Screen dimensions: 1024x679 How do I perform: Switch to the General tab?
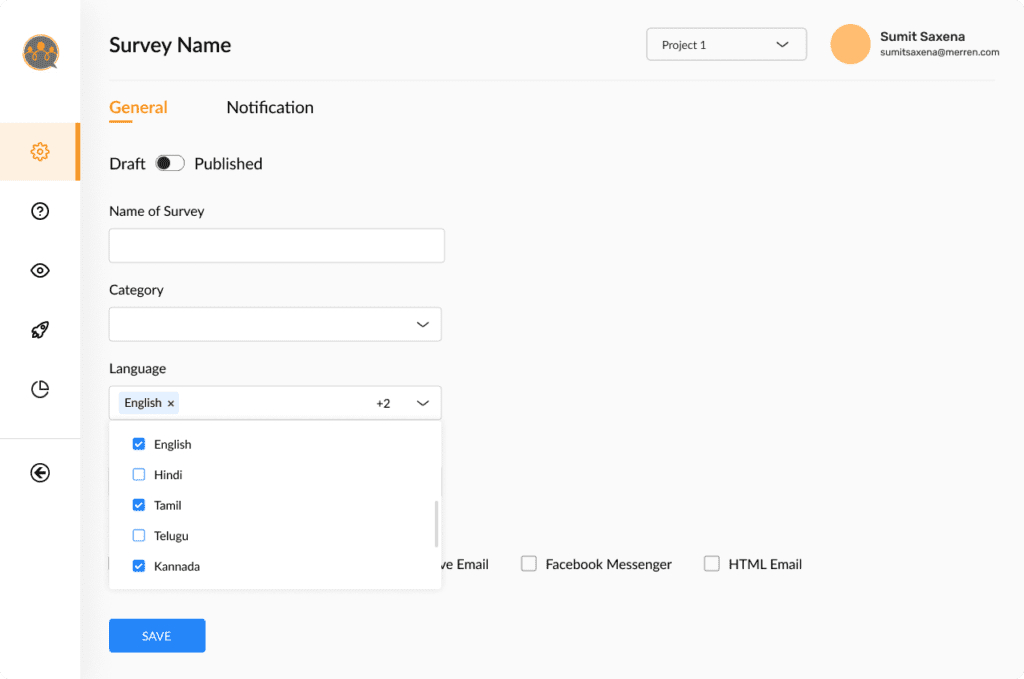[x=138, y=107]
